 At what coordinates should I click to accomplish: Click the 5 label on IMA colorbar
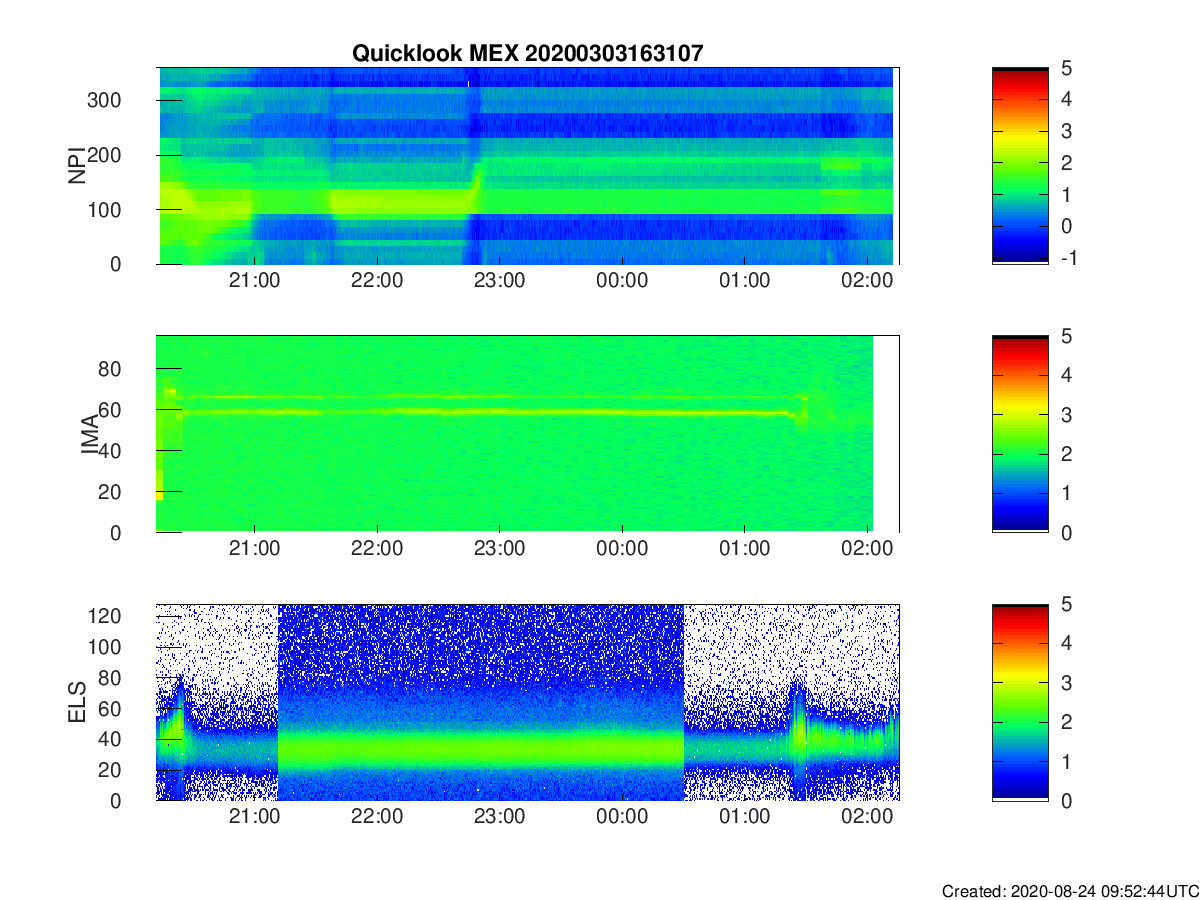(x=1067, y=336)
